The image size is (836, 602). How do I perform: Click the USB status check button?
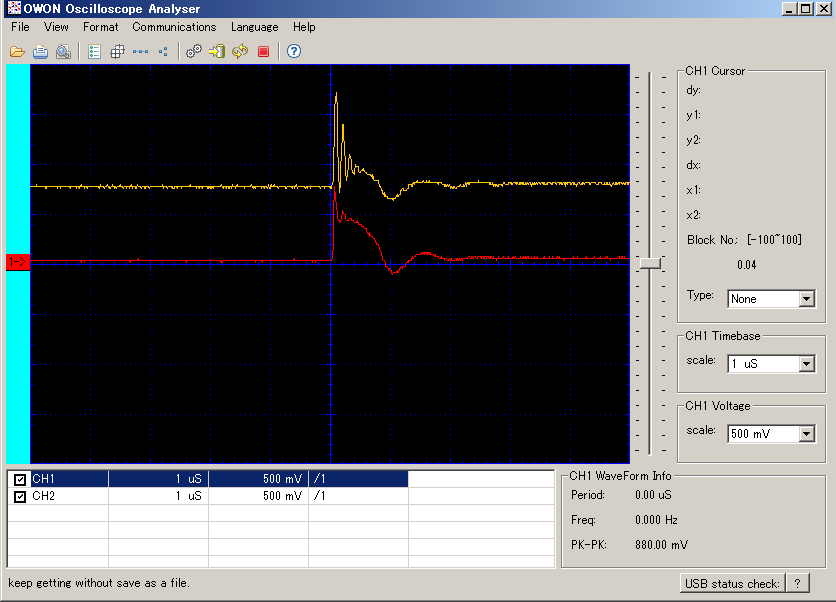pyautogui.click(x=733, y=584)
